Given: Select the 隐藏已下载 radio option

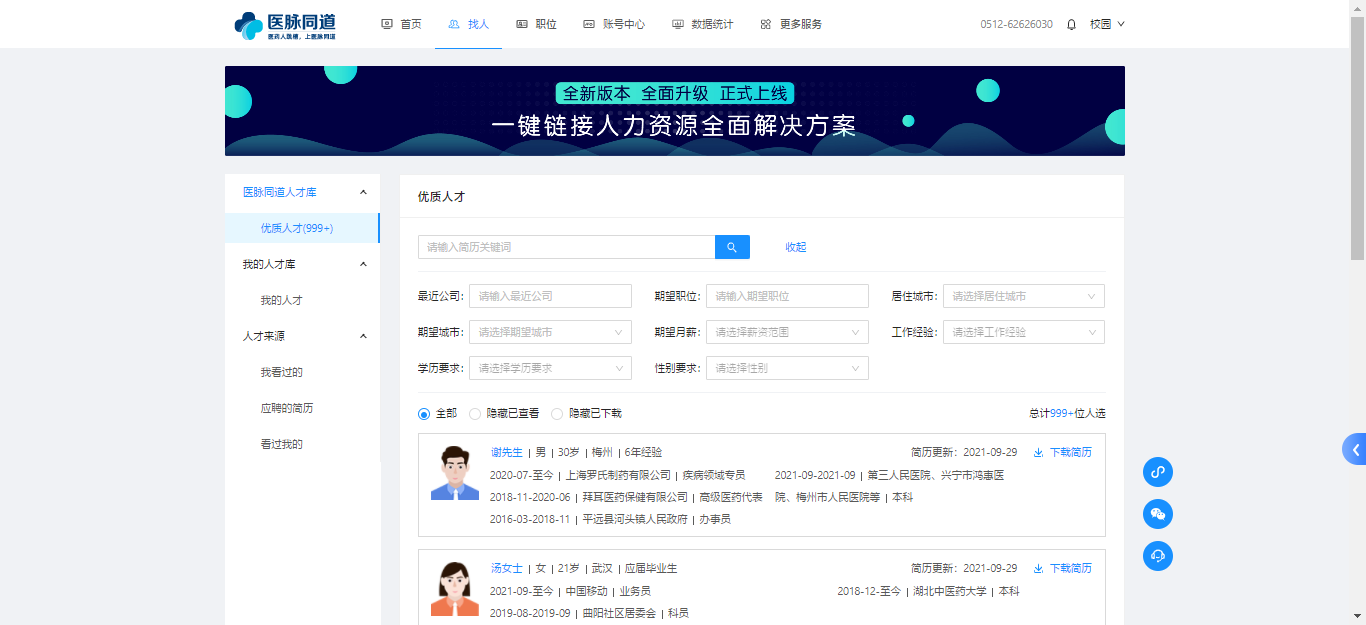Looking at the screenshot, I should [x=557, y=413].
